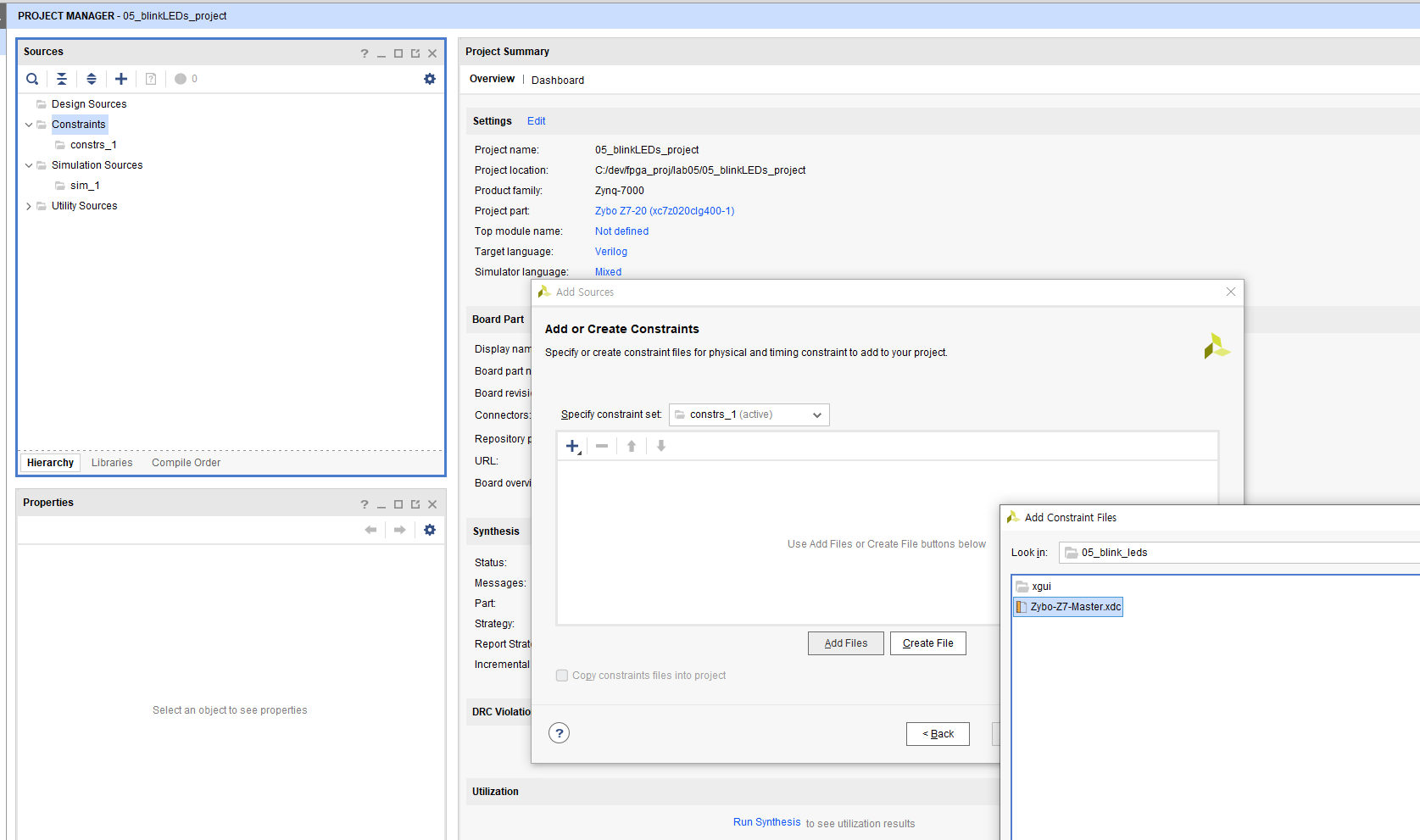The width and height of the screenshot is (1420, 840).
Task: Click the plus icon in constraints file list
Action: tap(573, 447)
